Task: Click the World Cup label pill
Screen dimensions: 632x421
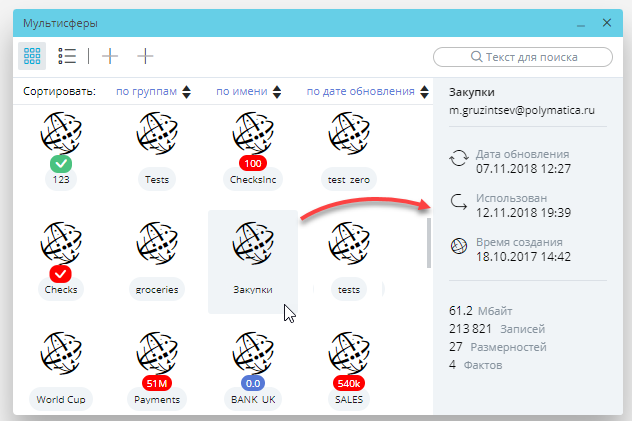Action: click(61, 399)
